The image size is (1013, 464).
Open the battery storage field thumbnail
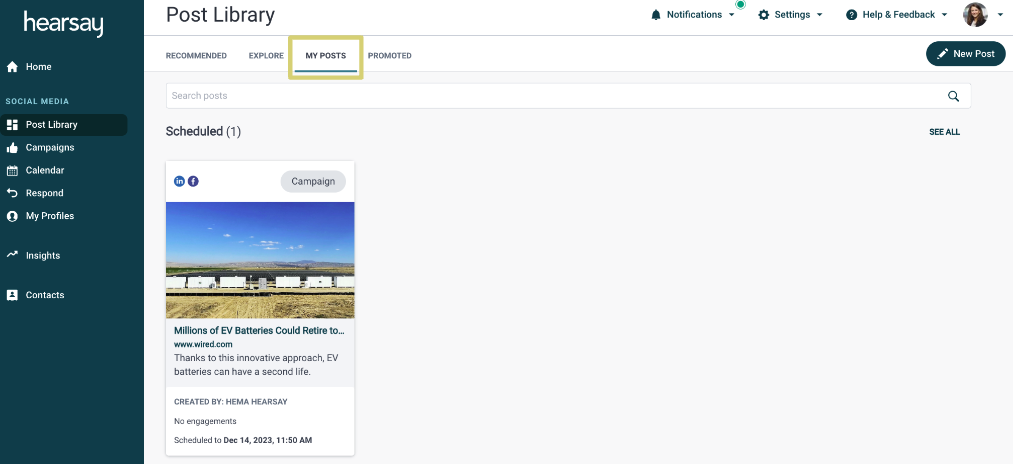click(260, 260)
